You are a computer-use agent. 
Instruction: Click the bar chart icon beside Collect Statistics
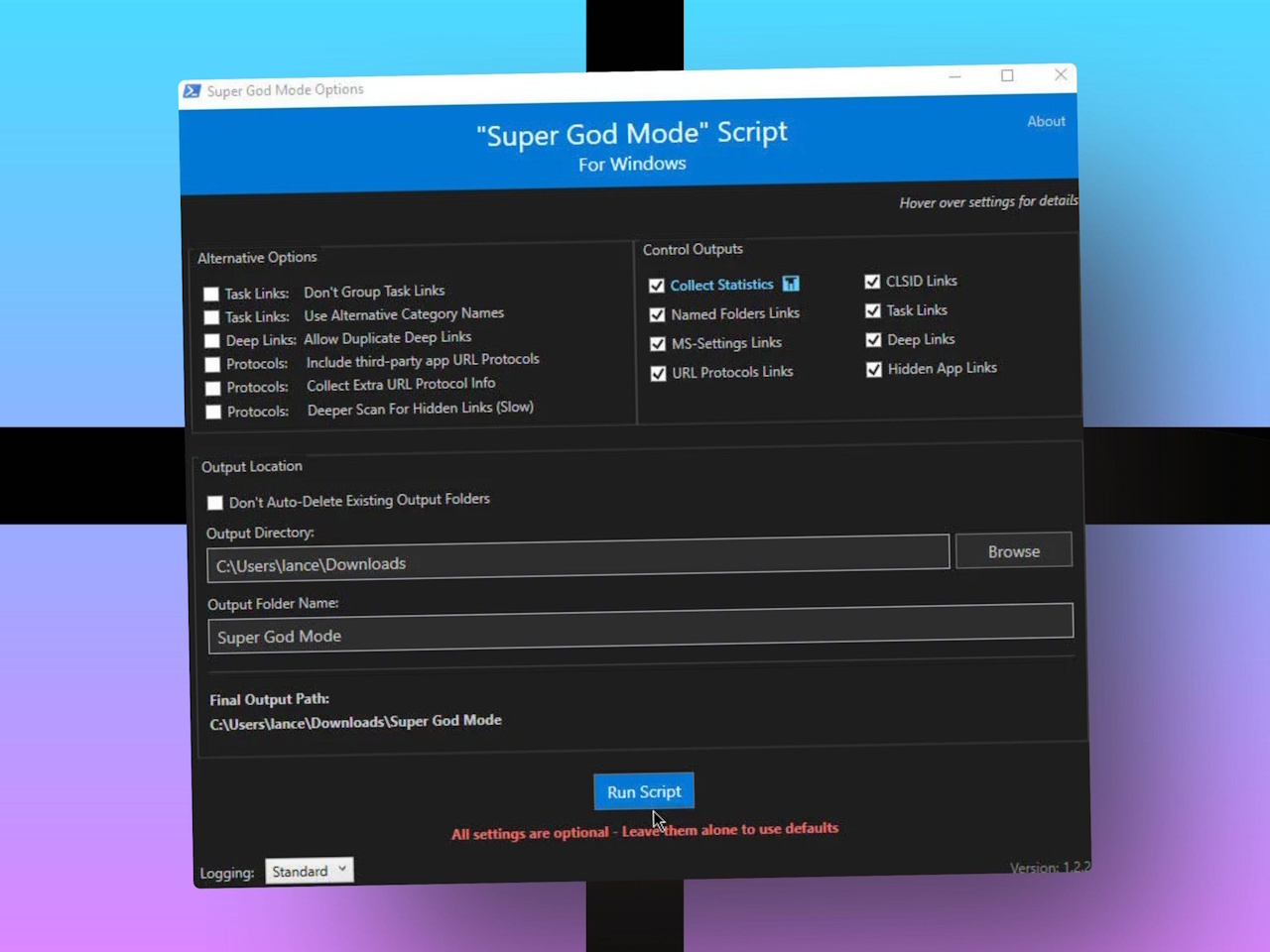tap(791, 284)
